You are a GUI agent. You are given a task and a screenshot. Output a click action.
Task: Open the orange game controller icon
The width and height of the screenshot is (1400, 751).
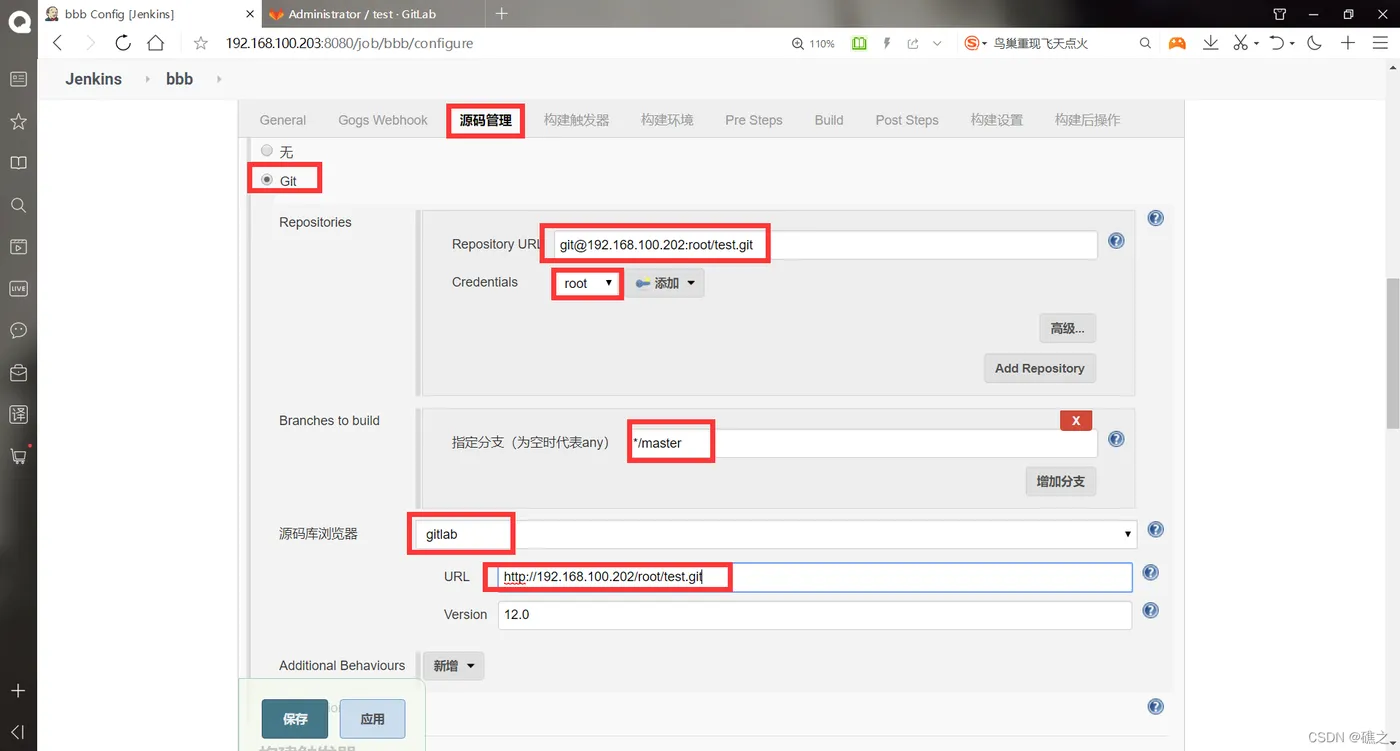click(1177, 43)
